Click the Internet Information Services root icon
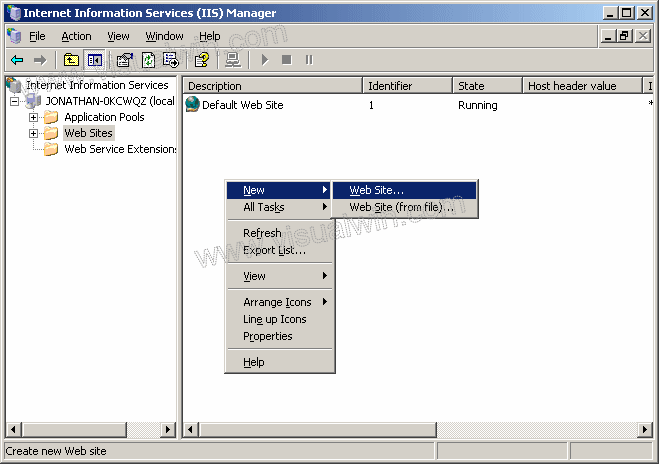The height and width of the screenshot is (464, 659). click(x=14, y=85)
